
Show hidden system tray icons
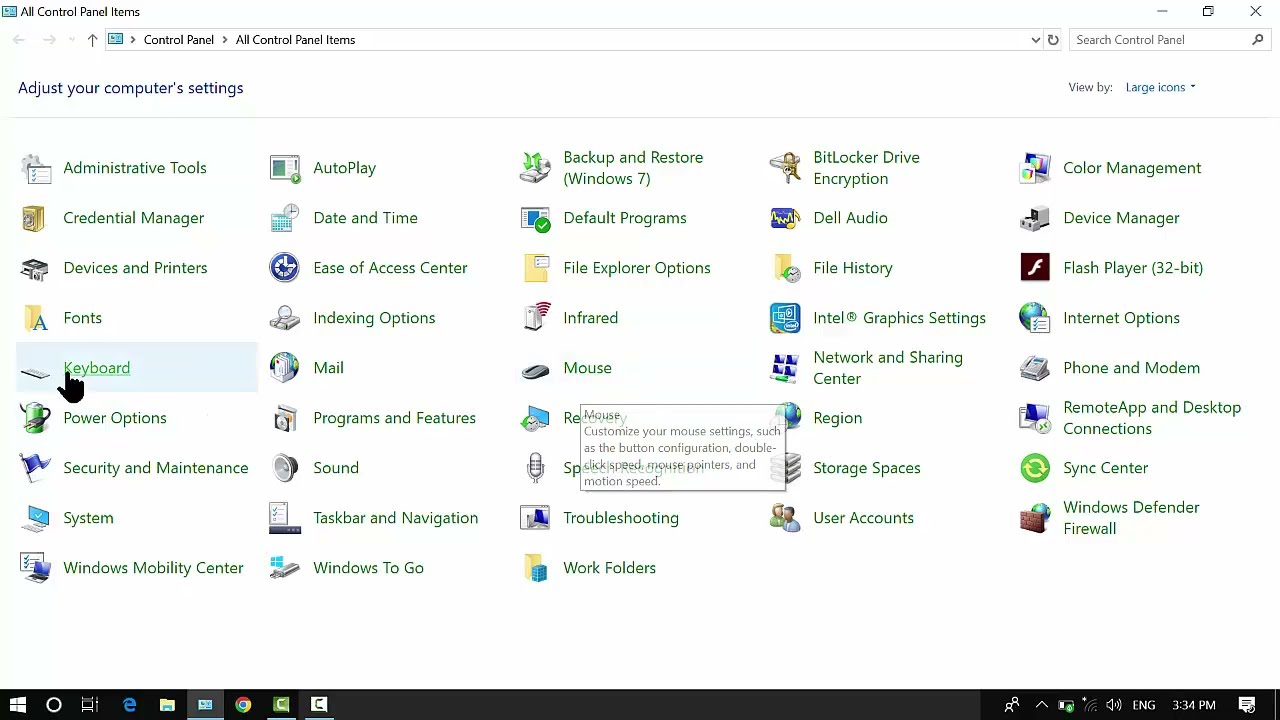pyautogui.click(x=1041, y=705)
